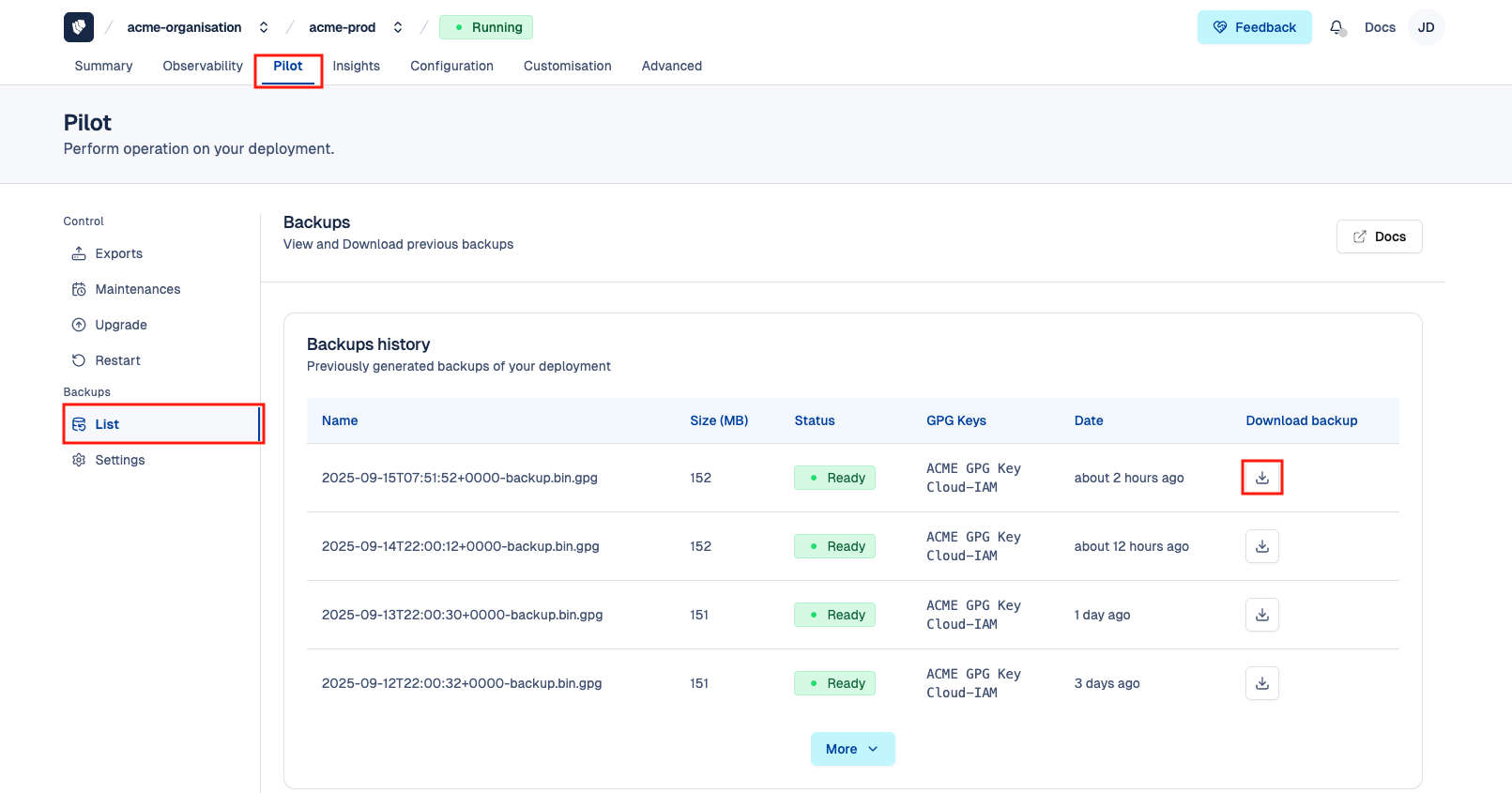
Task: Click the Date column header
Action: click(x=1089, y=420)
